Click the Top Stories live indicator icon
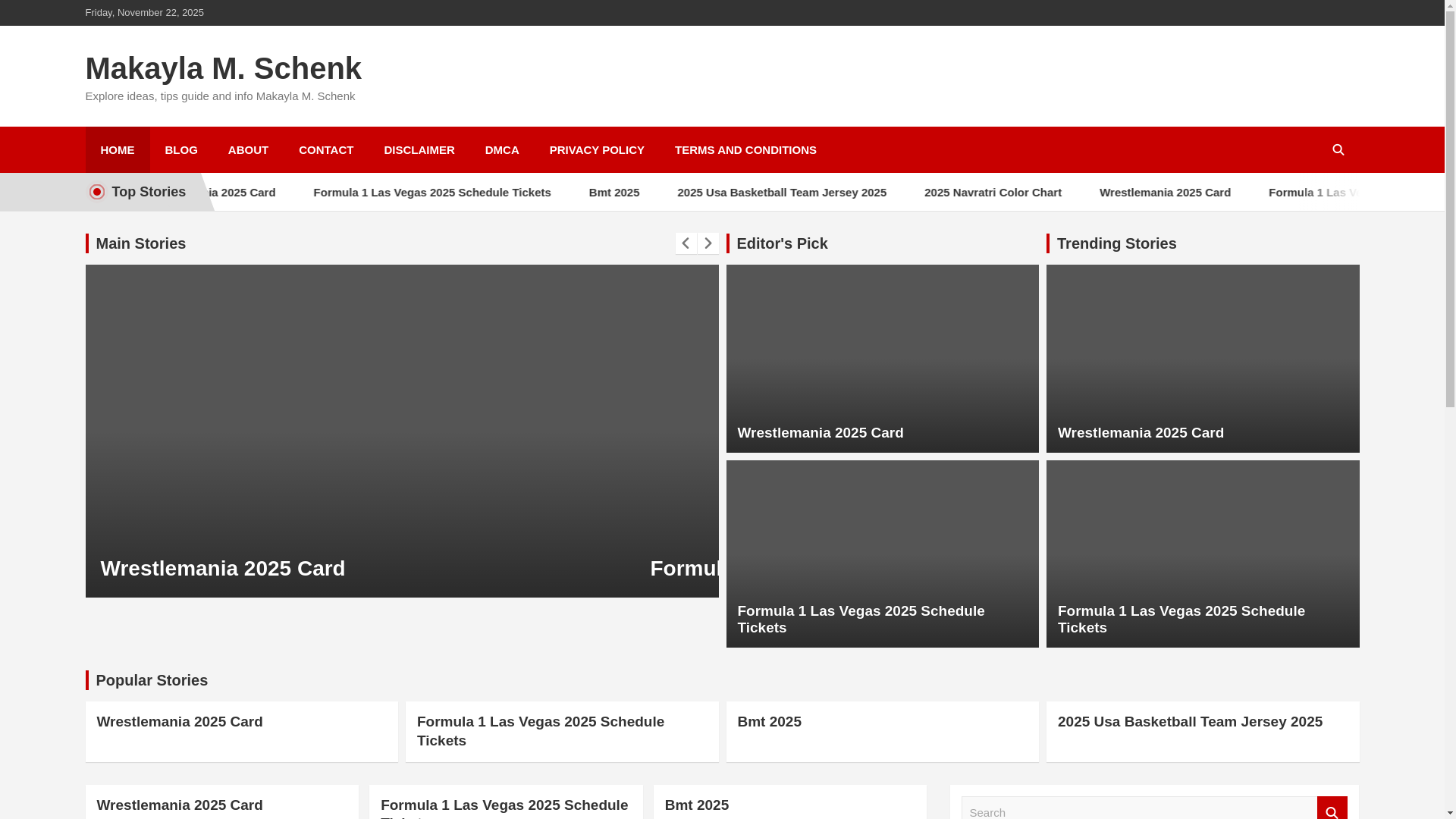Image resolution: width=1456 pixels, height=819 pixels. pos(96,192)
